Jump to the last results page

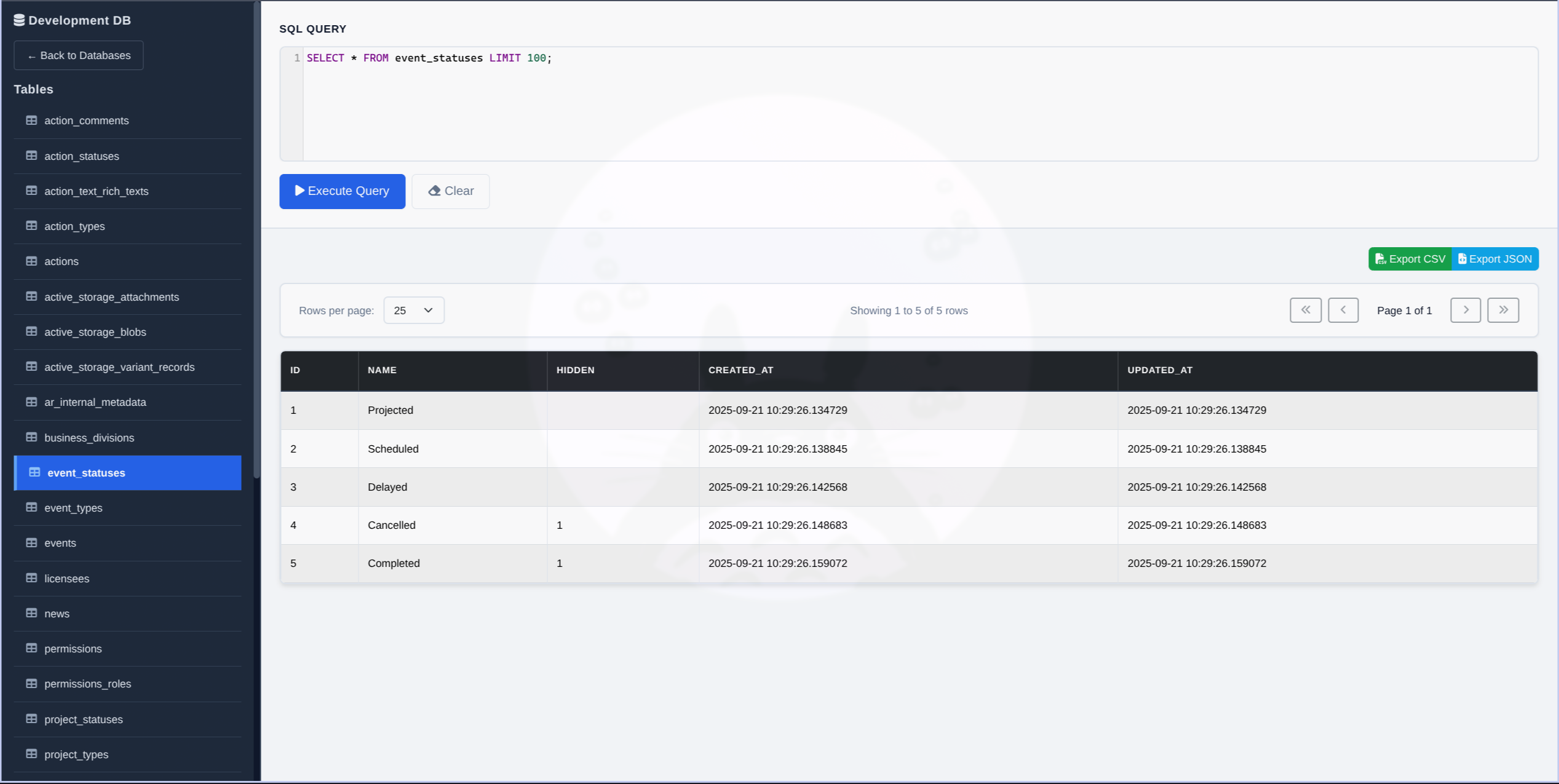pos(1503,310)
